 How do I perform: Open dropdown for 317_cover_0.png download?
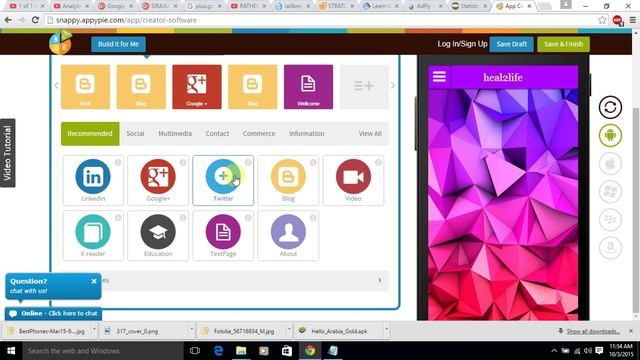click(x=191, y=329)
